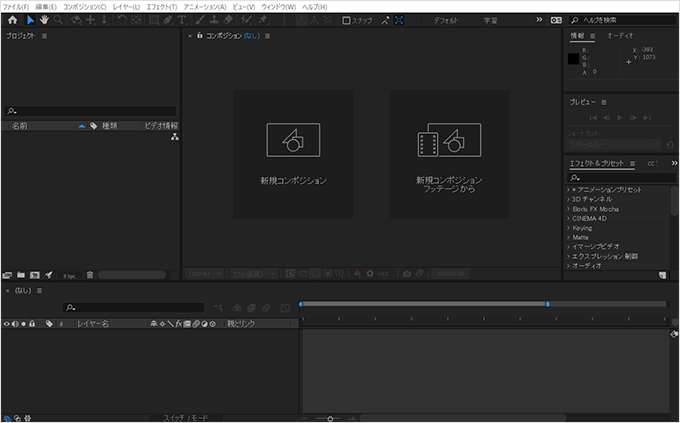Screen dimensions: 680x423
Task: Click 新規コンポジション フッテージから button
Action: pos(449,154)
